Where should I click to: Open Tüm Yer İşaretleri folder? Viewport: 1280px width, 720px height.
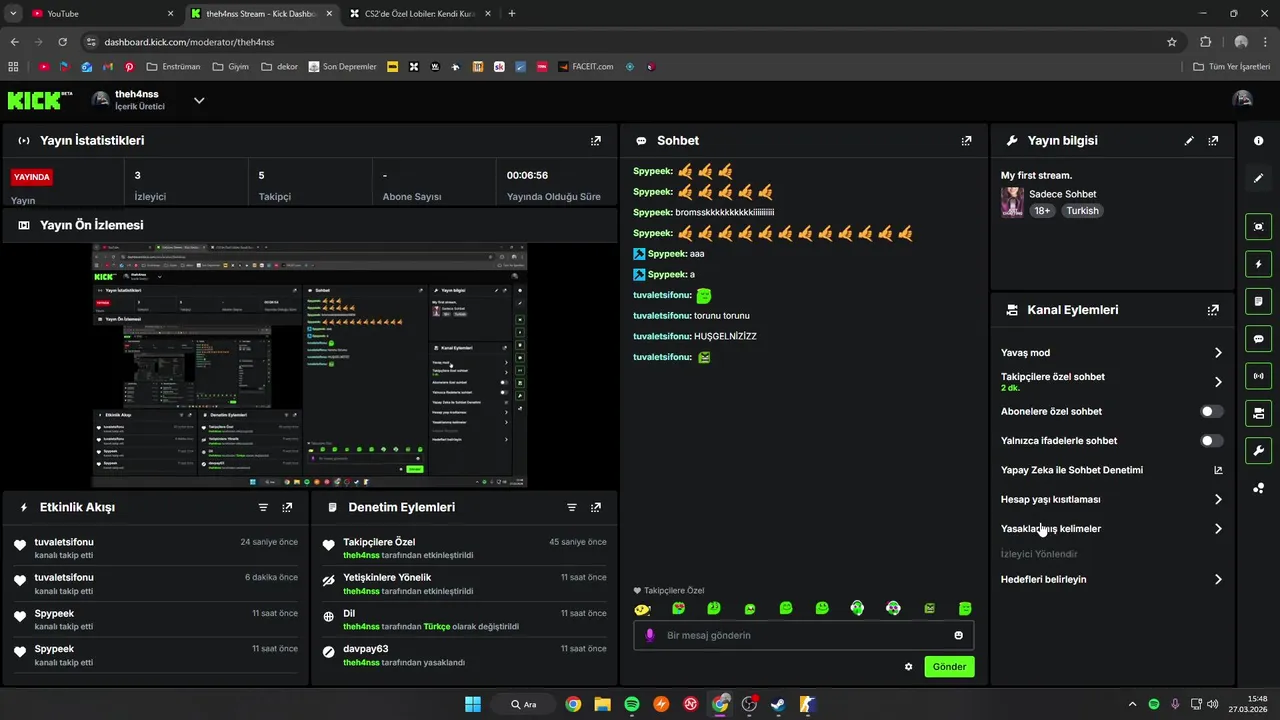[1232, 67]
